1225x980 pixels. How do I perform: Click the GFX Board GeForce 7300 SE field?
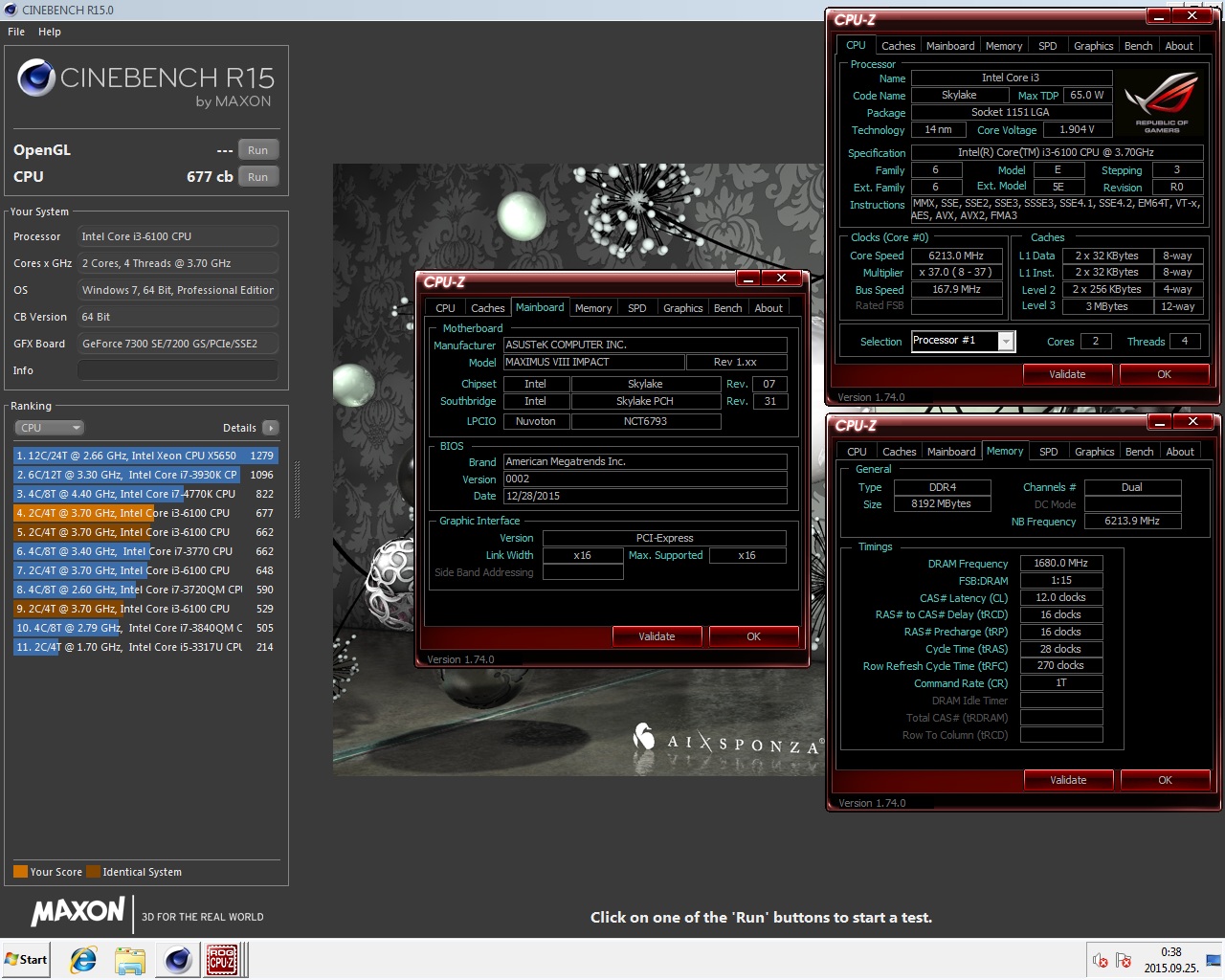[x=178, y=344]
